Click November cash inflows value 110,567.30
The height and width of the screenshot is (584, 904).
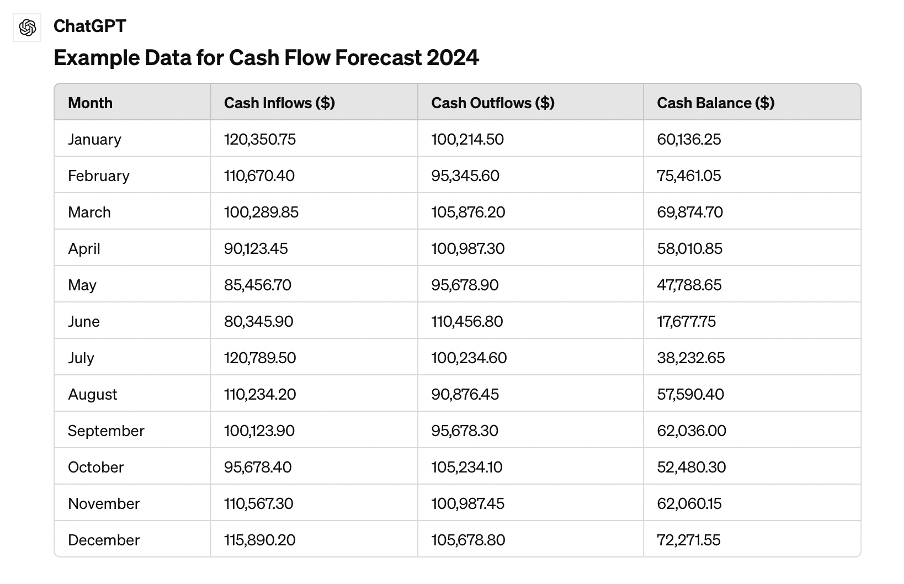tap(259, 504)
